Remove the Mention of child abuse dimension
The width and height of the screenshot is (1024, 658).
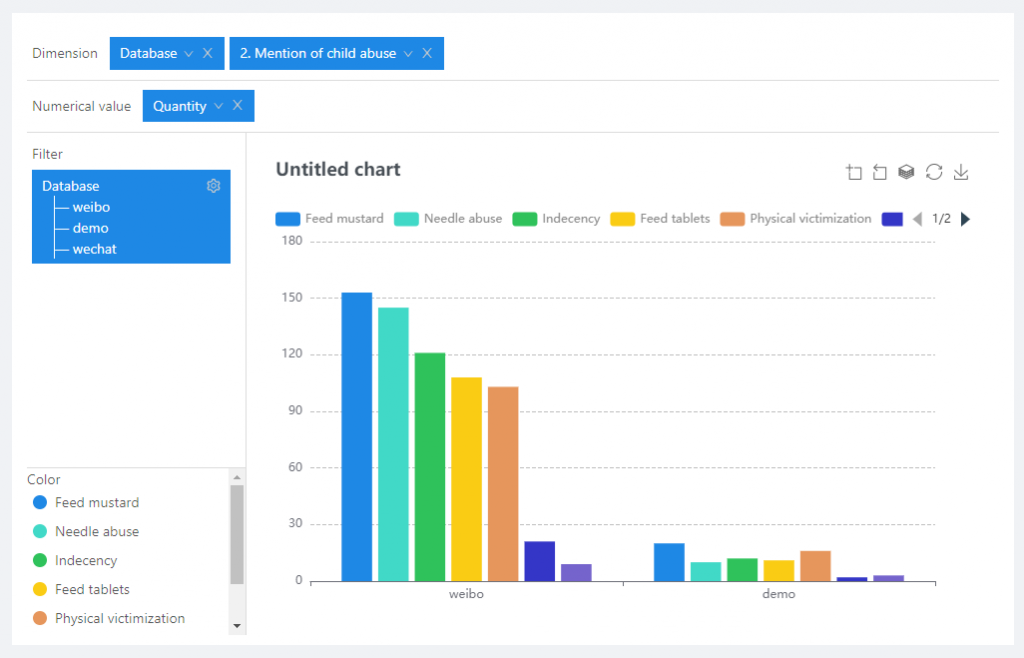tap(427, 53)
